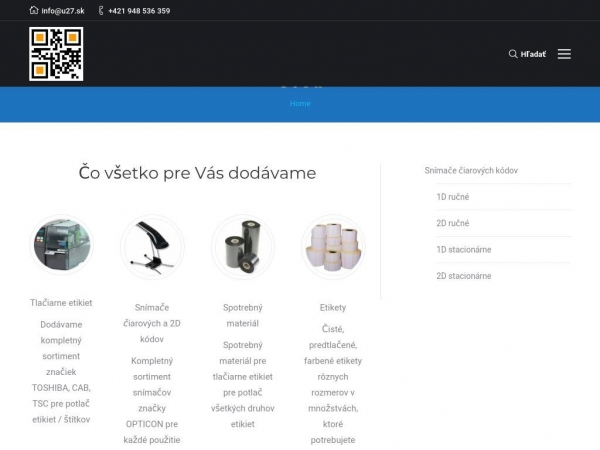Open Tlačiarne etikiet heading
The image size is (600, 450).
pyautogui.click(x=61, y=302)
